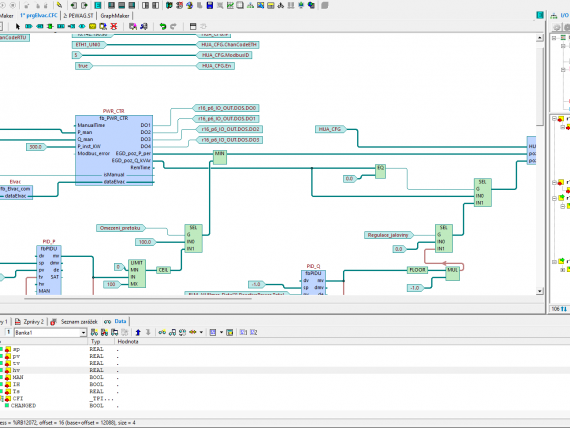
Task: Click the first insert-block icon after pointer
Action: pos(28,26)
